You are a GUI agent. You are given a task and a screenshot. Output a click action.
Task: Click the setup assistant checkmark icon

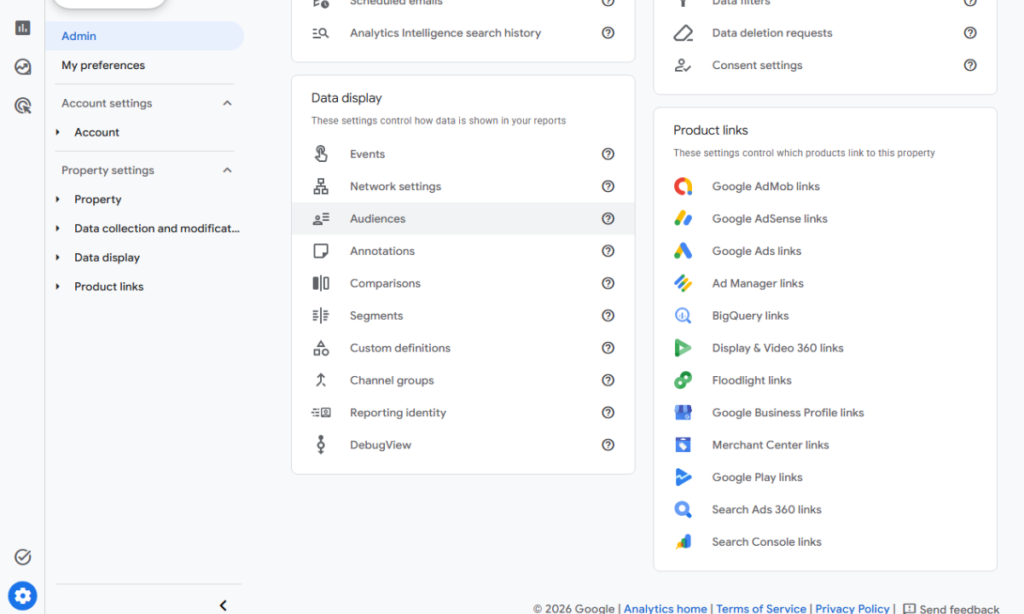[x=23, y=557]
